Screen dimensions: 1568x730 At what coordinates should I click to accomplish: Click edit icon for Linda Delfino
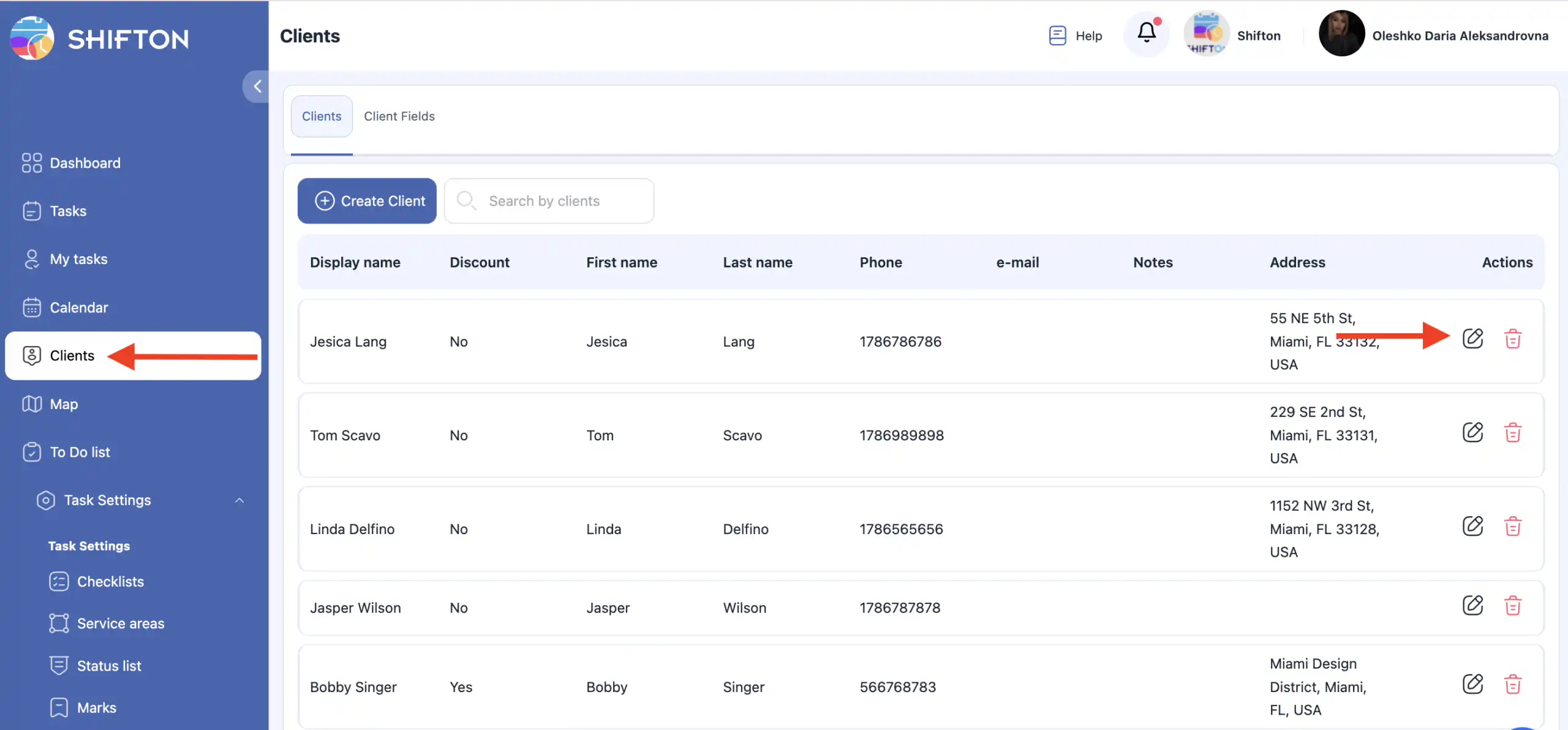point(1472,527)
